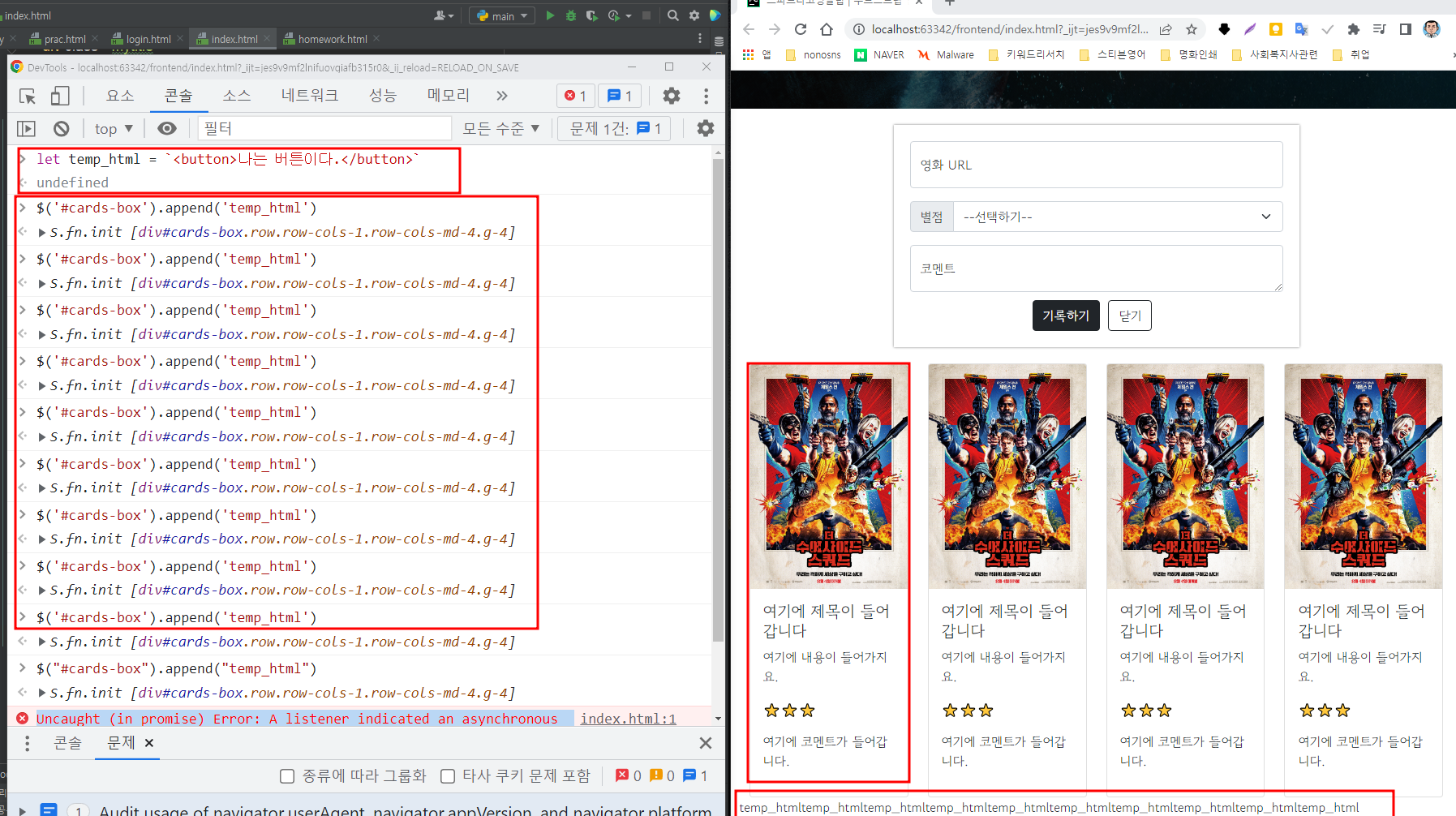The image size is (1456, 816).
Task: Start debugging with the bug icon
Action: [x=571, y=15]
